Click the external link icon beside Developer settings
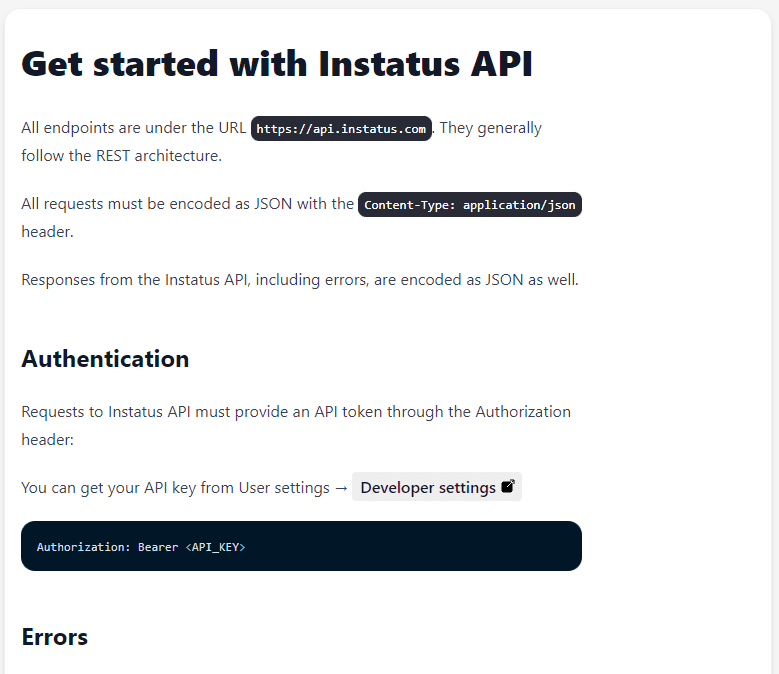 coord(508,486)
